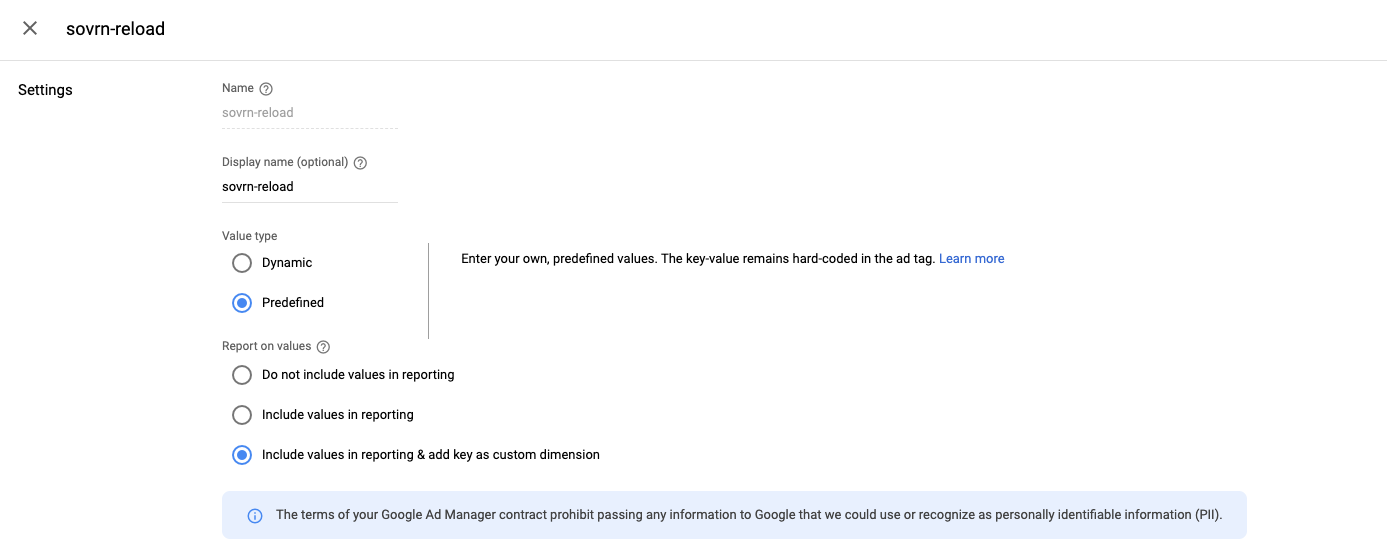The height and width of the screenshot is (558, 1387).
Task: Click the Display name (optional) label
Action: pos(285,162)
